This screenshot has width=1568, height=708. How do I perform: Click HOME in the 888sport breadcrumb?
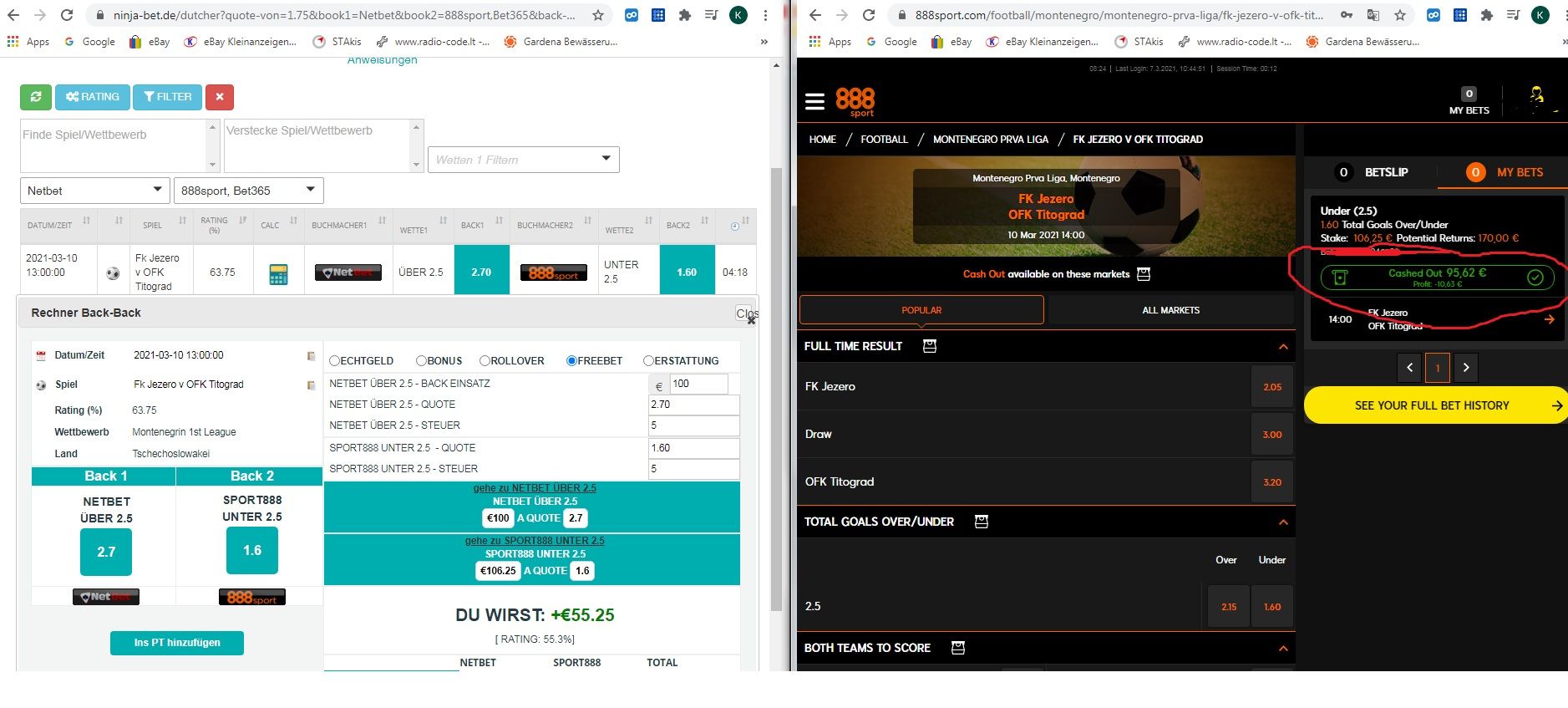pos(822,140)
